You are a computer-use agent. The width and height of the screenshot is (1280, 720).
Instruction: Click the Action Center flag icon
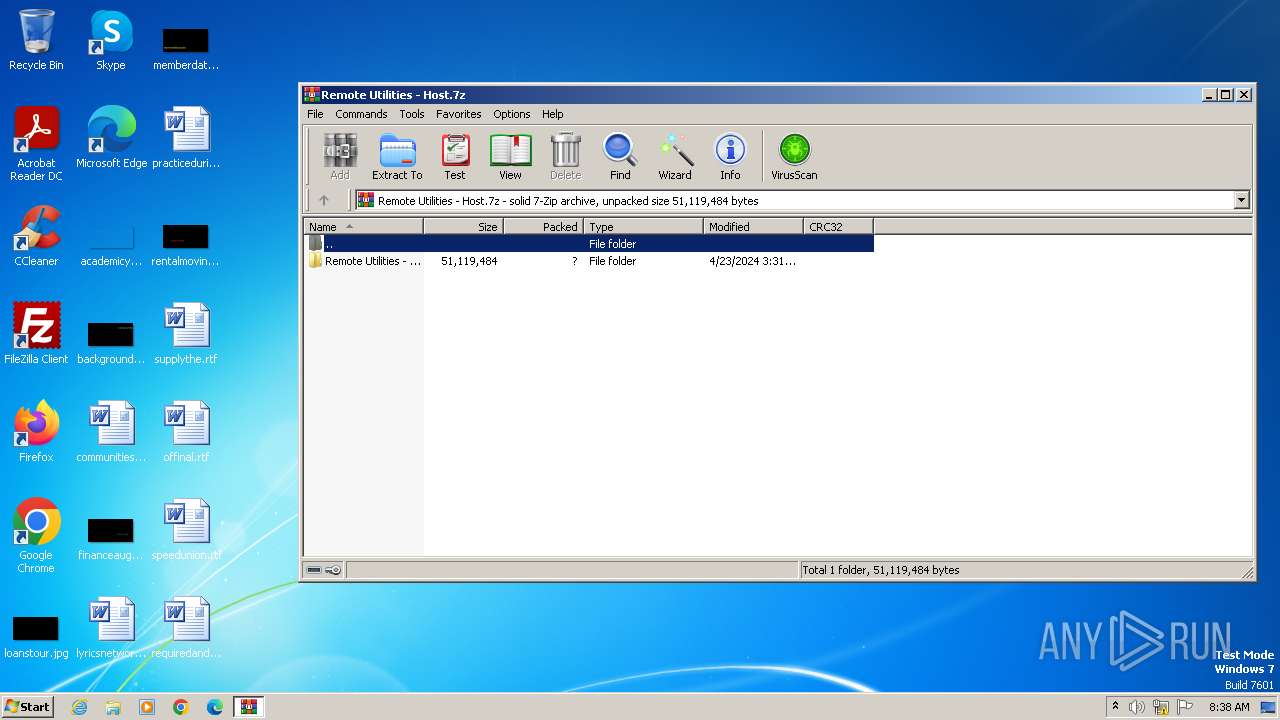click(1185, 707)
